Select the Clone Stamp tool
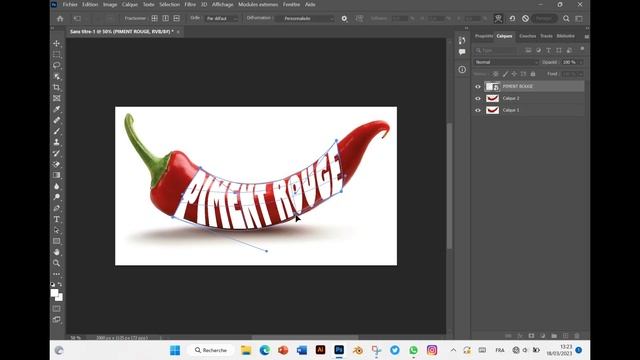Screen dimensions: 640x360 click(57, 142)
